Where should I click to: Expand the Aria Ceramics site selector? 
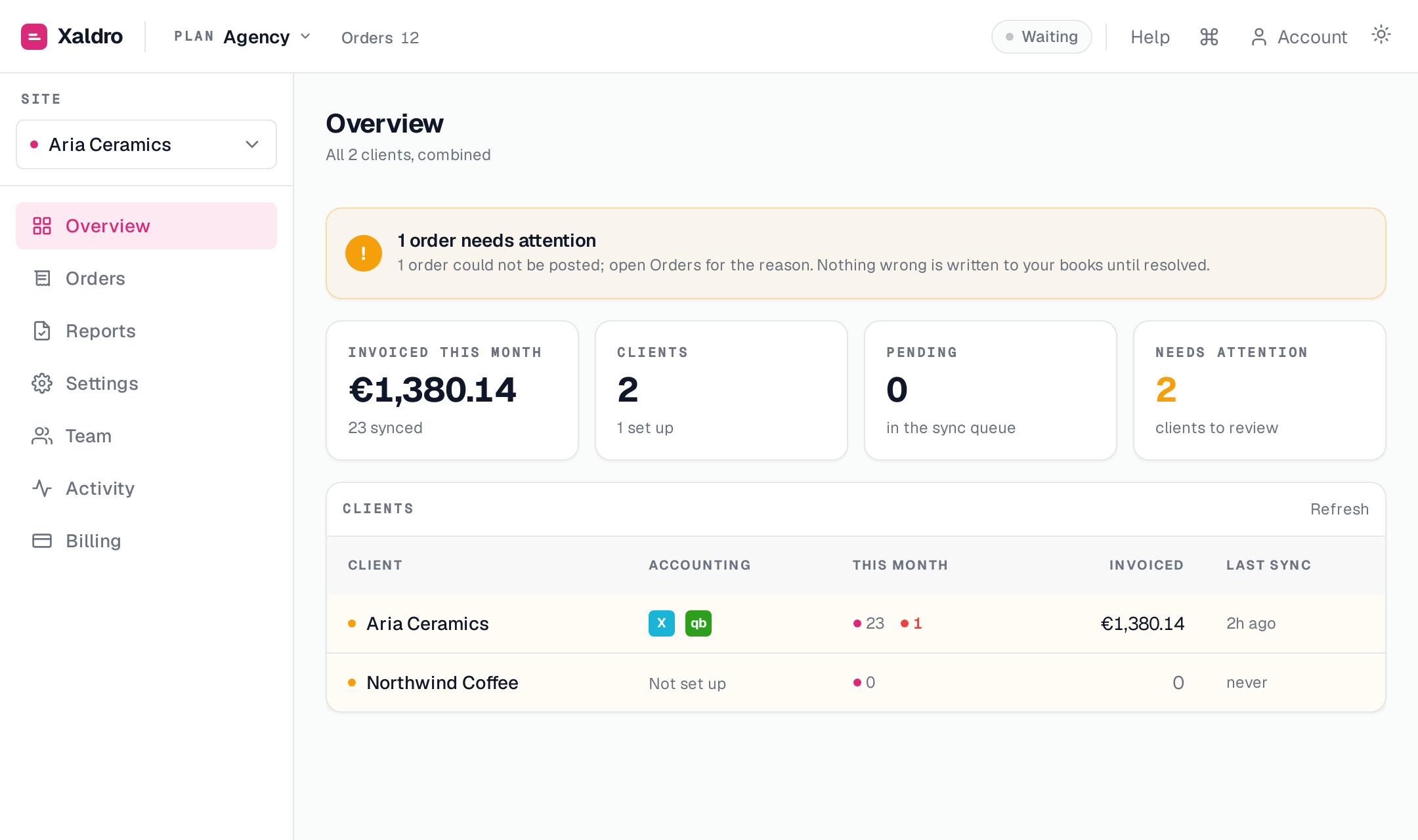coord(146,144)
